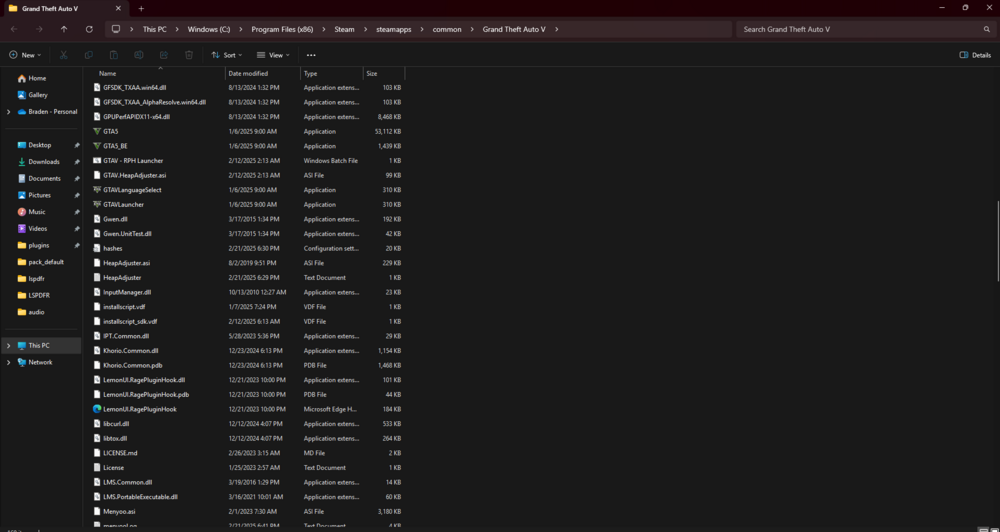This screenshot has height=532, width=1000.
Task: Open the Sort dropdown menu
Action: coord(226,55)
